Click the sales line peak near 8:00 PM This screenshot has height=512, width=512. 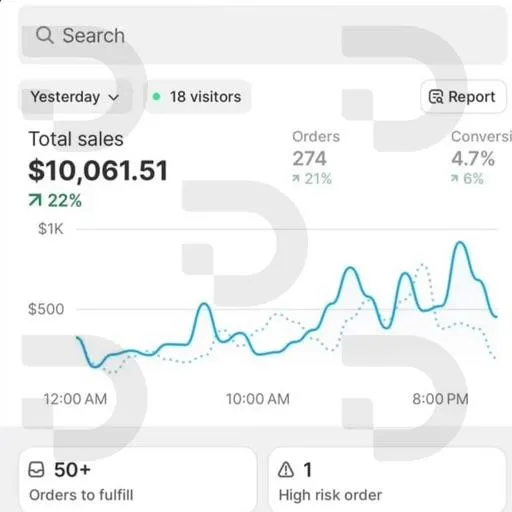[460, 243]
